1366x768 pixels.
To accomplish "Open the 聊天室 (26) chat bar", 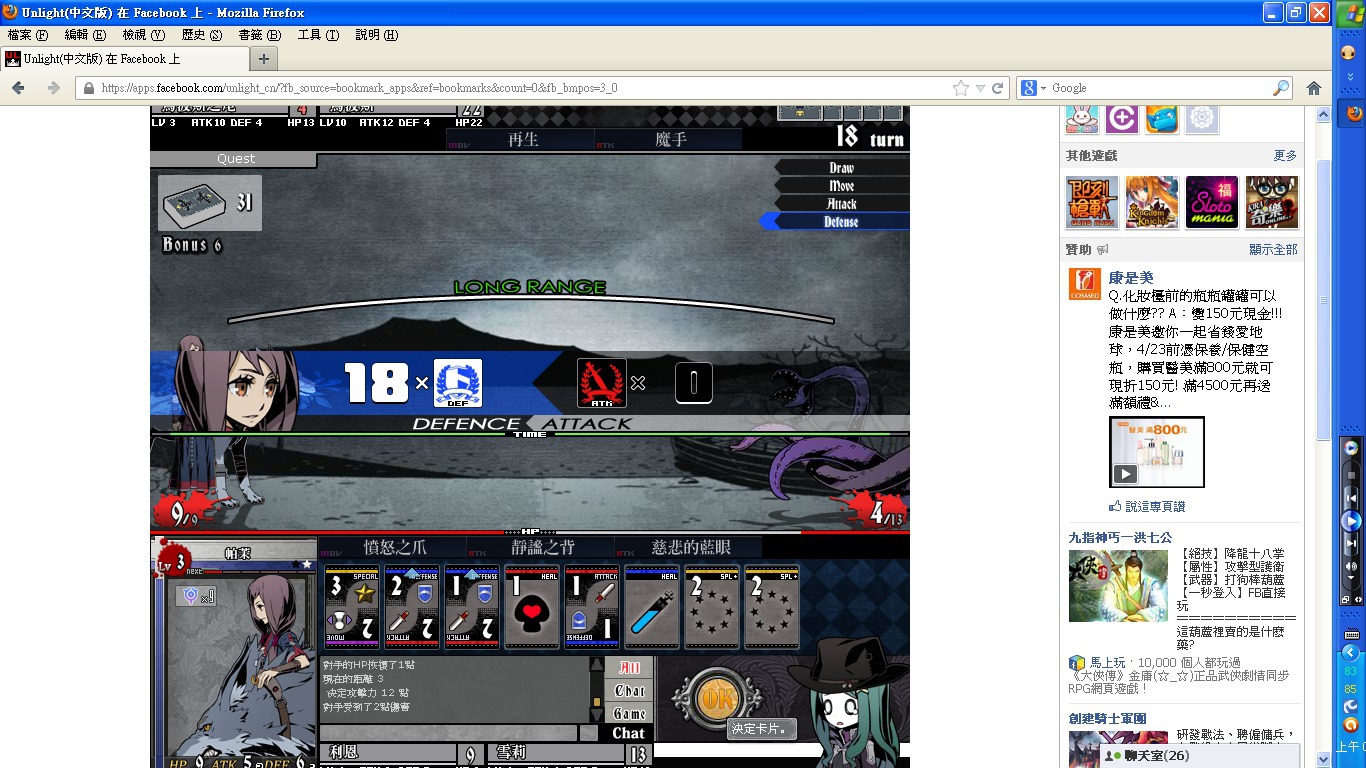I will [1200, 756].
